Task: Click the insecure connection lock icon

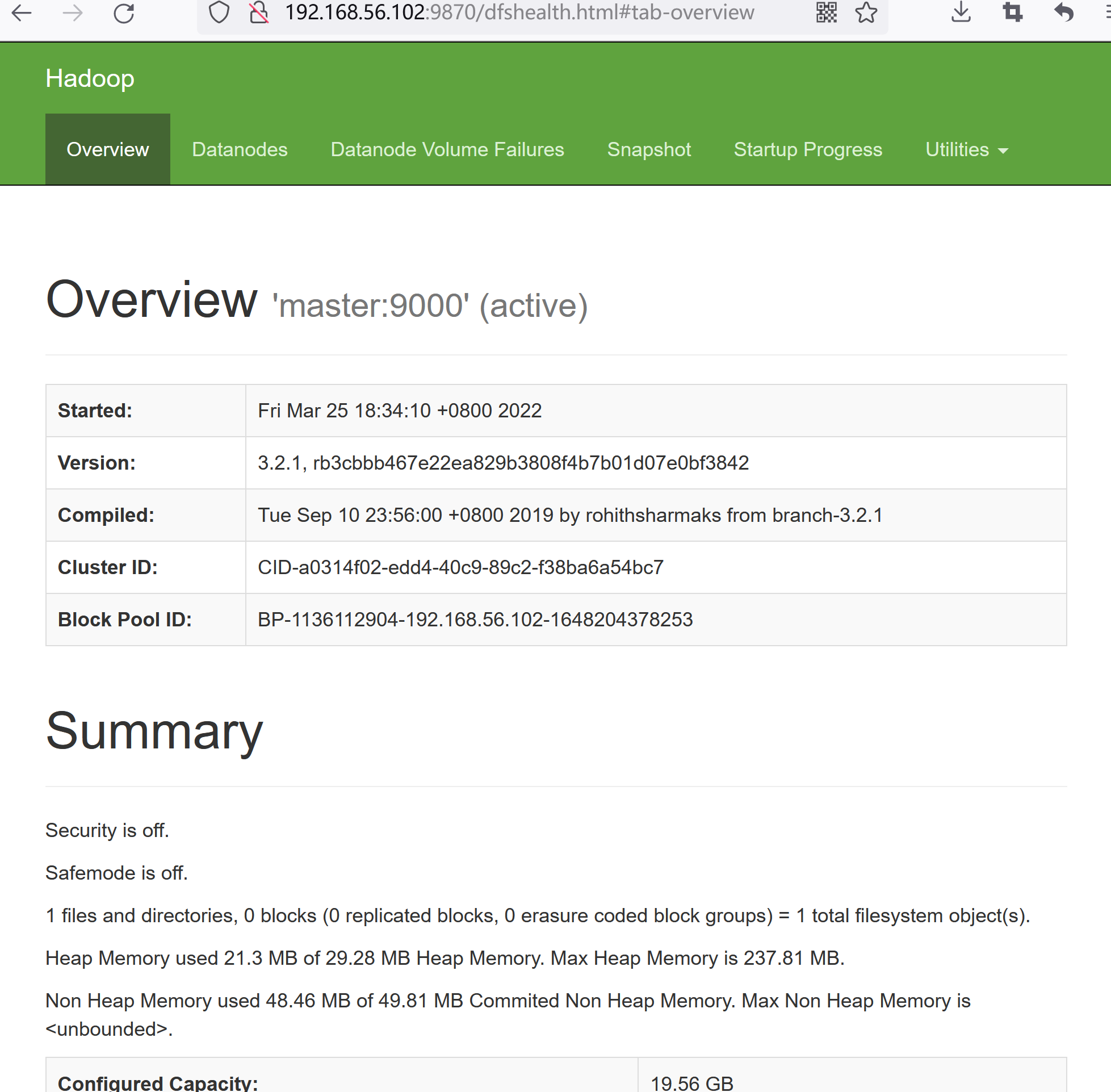Action: (x=259, y=12)
